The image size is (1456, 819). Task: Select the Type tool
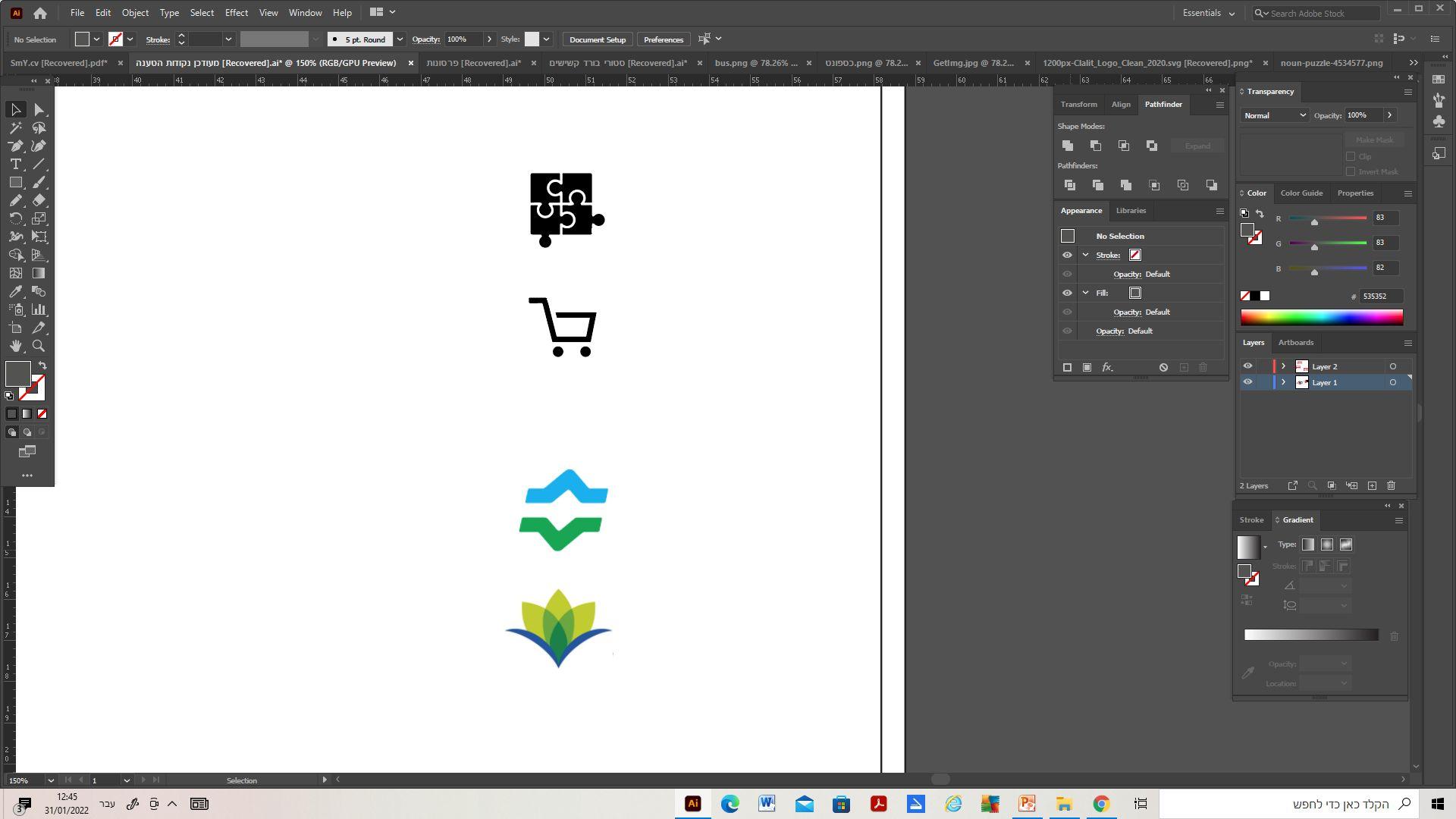coord(15,165)
